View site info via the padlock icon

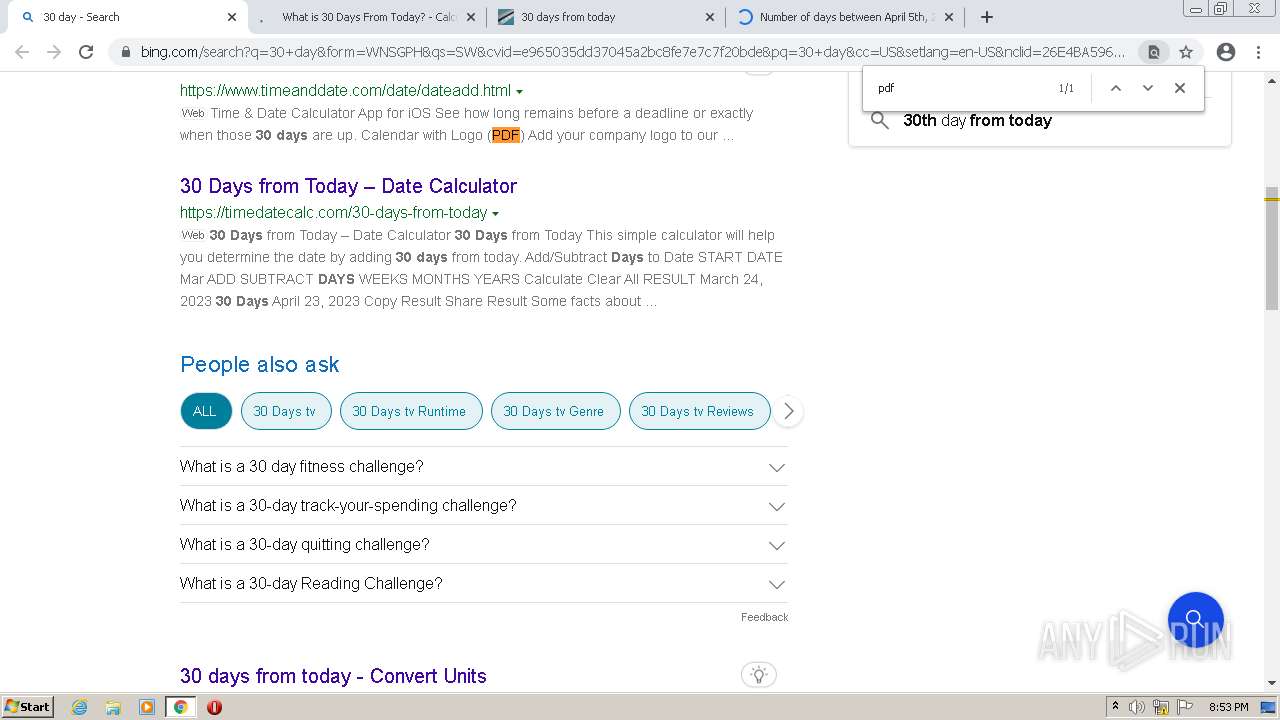click(125, 52)
